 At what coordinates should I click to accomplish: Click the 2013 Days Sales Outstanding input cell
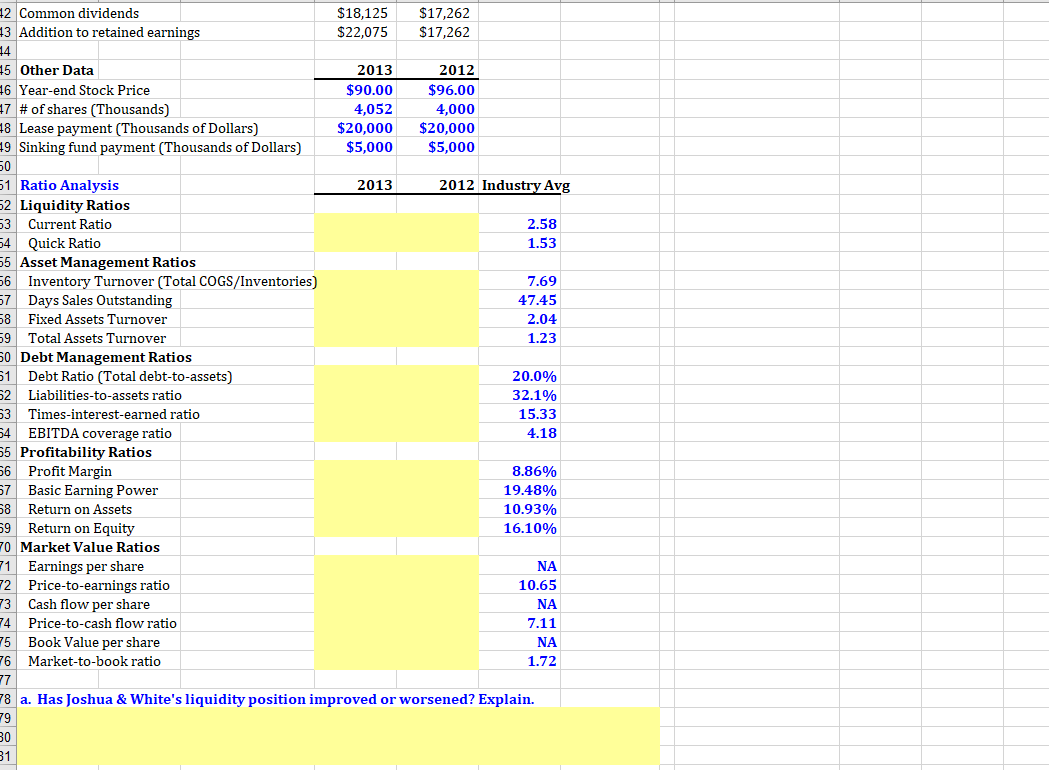tap(355, 300)
